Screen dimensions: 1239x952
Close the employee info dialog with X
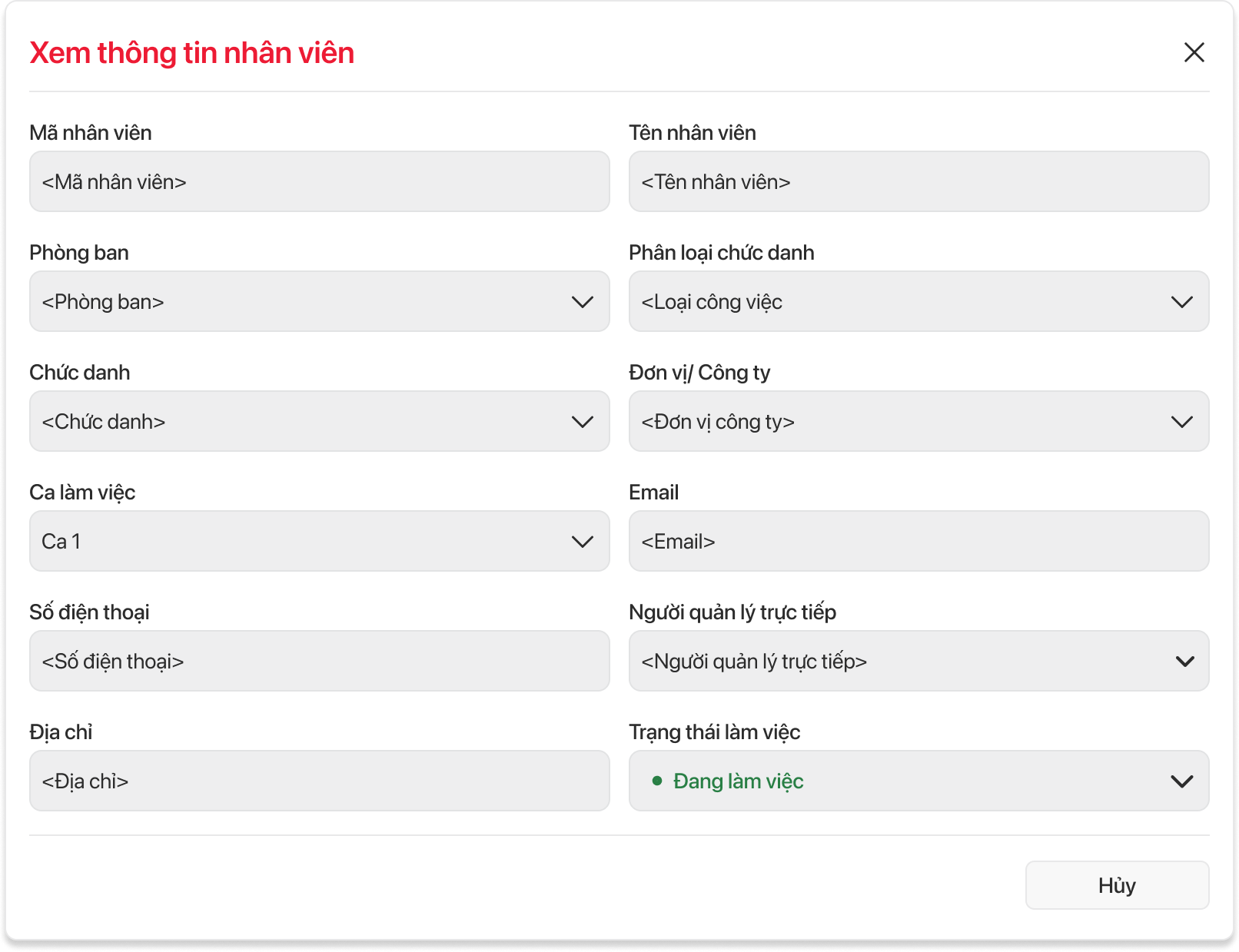(x=1194, y=52)
